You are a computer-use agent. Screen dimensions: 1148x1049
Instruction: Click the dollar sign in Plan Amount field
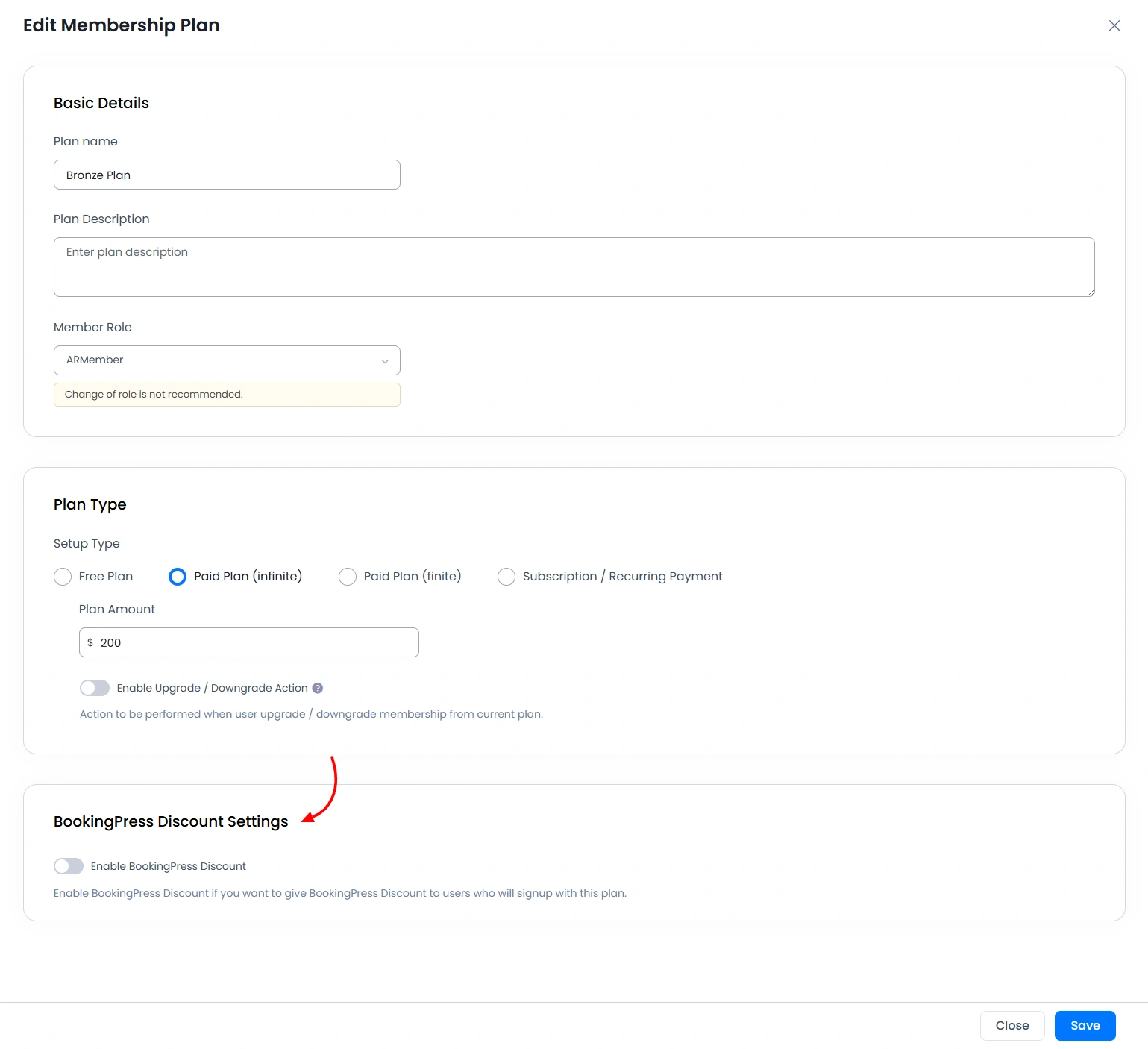(x=91, y=642)
